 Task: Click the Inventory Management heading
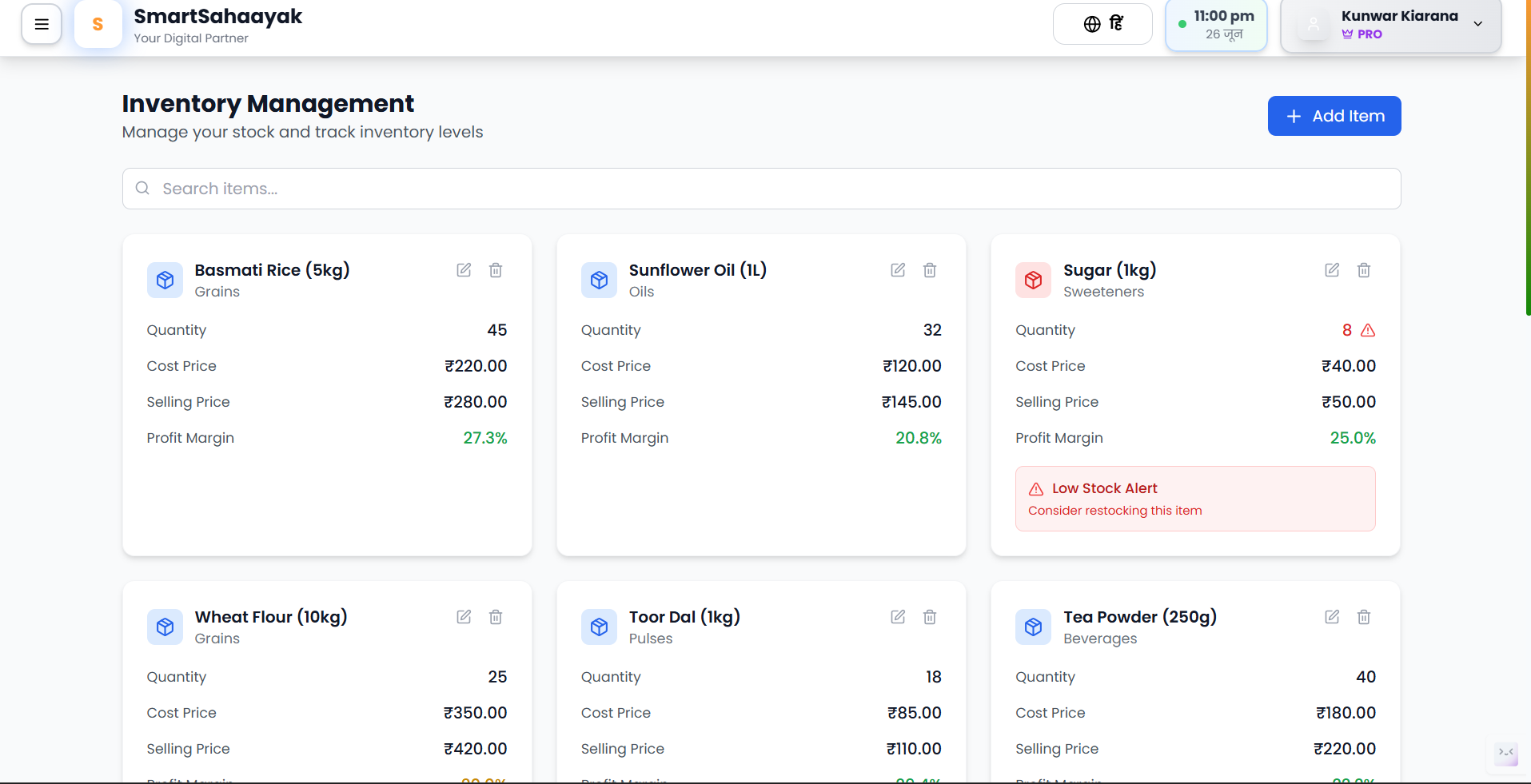268,103
